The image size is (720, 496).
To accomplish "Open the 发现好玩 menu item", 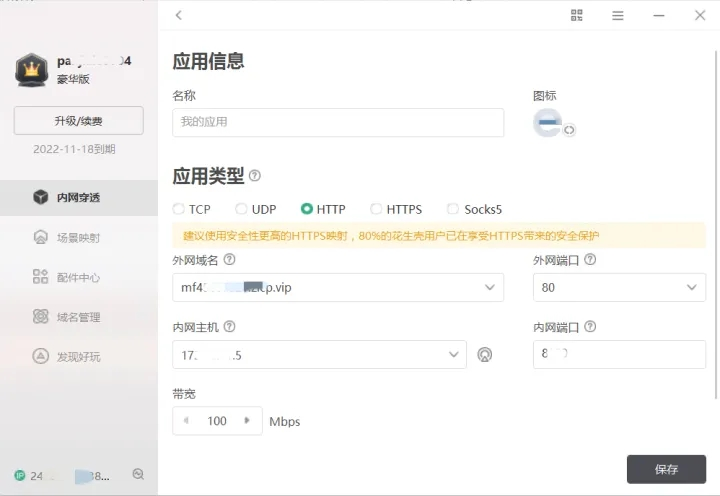I will click(79, 356).
